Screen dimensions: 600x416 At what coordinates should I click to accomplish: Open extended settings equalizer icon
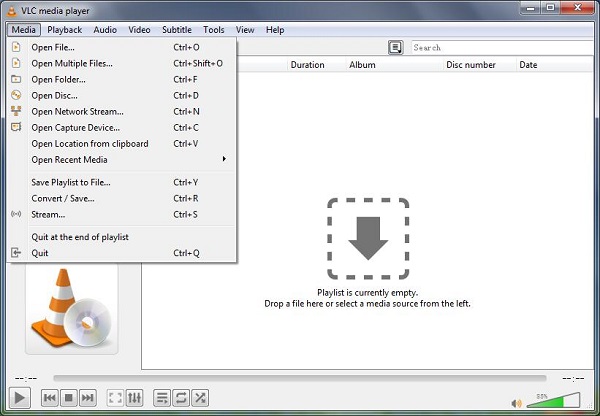(134, 398)
